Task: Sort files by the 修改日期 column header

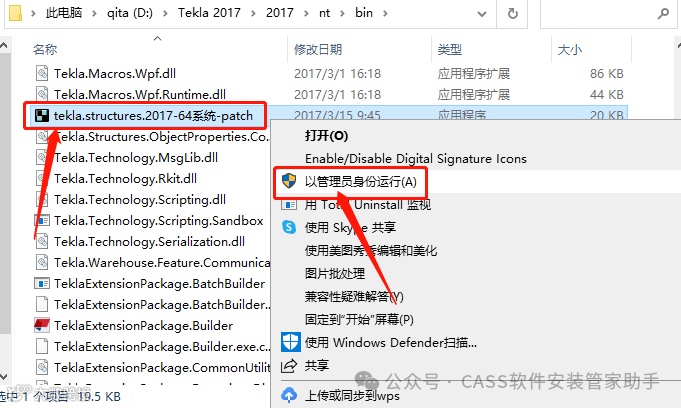Action: (318, 50)
